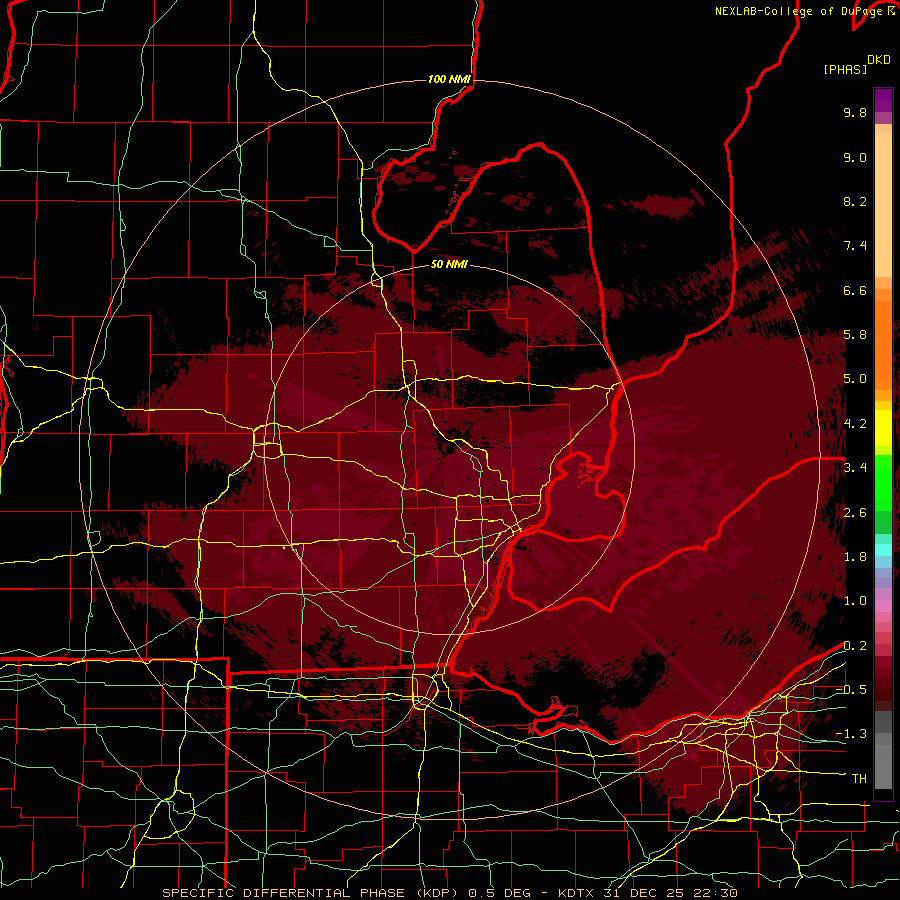Click the NEXLAB-College of DuPage label

point(800,11)
